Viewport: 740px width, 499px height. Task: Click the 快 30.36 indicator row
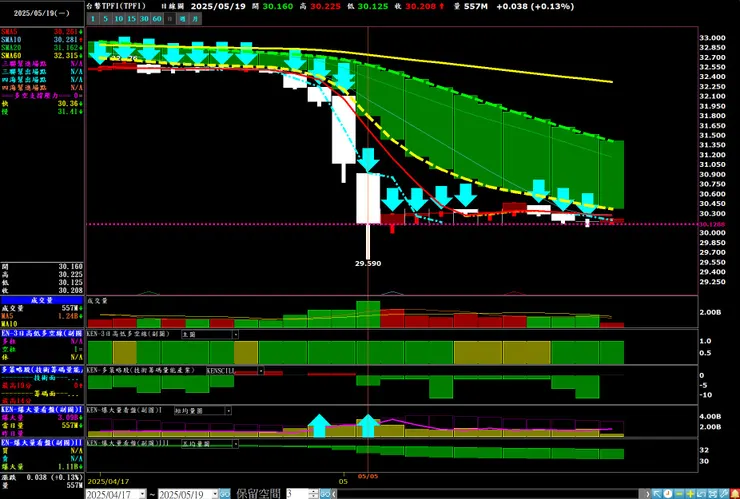pos(42,103)
